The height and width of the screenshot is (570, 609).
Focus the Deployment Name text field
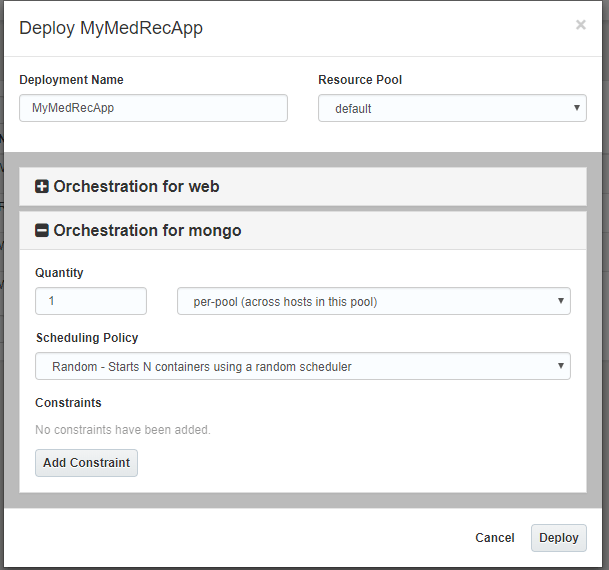153,108
